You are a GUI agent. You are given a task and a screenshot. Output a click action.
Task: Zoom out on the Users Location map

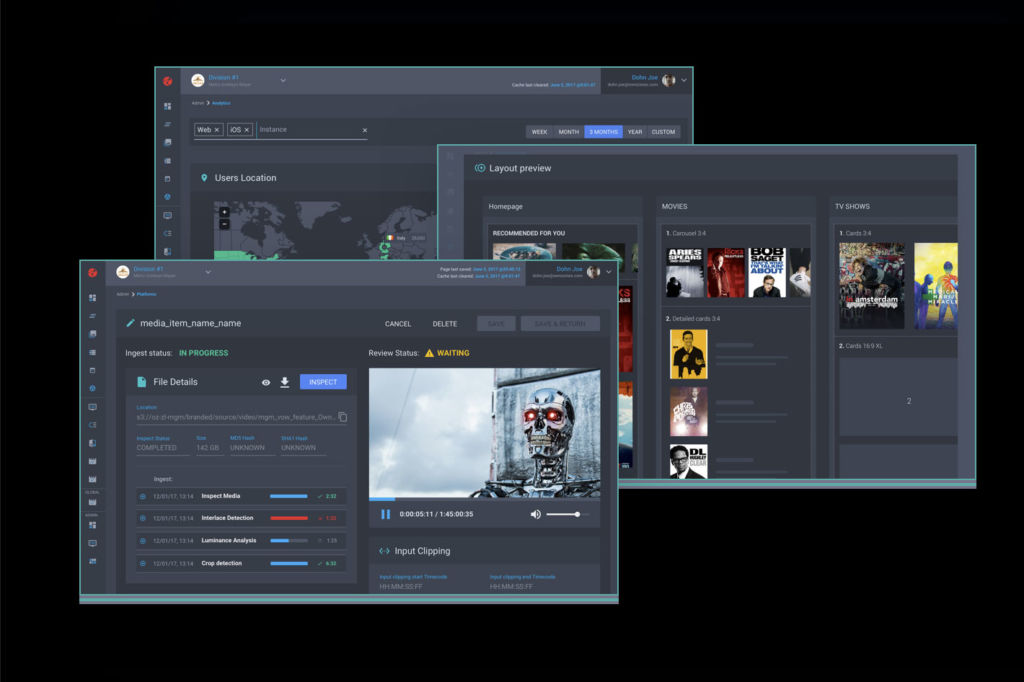click(x=224, y=224)
